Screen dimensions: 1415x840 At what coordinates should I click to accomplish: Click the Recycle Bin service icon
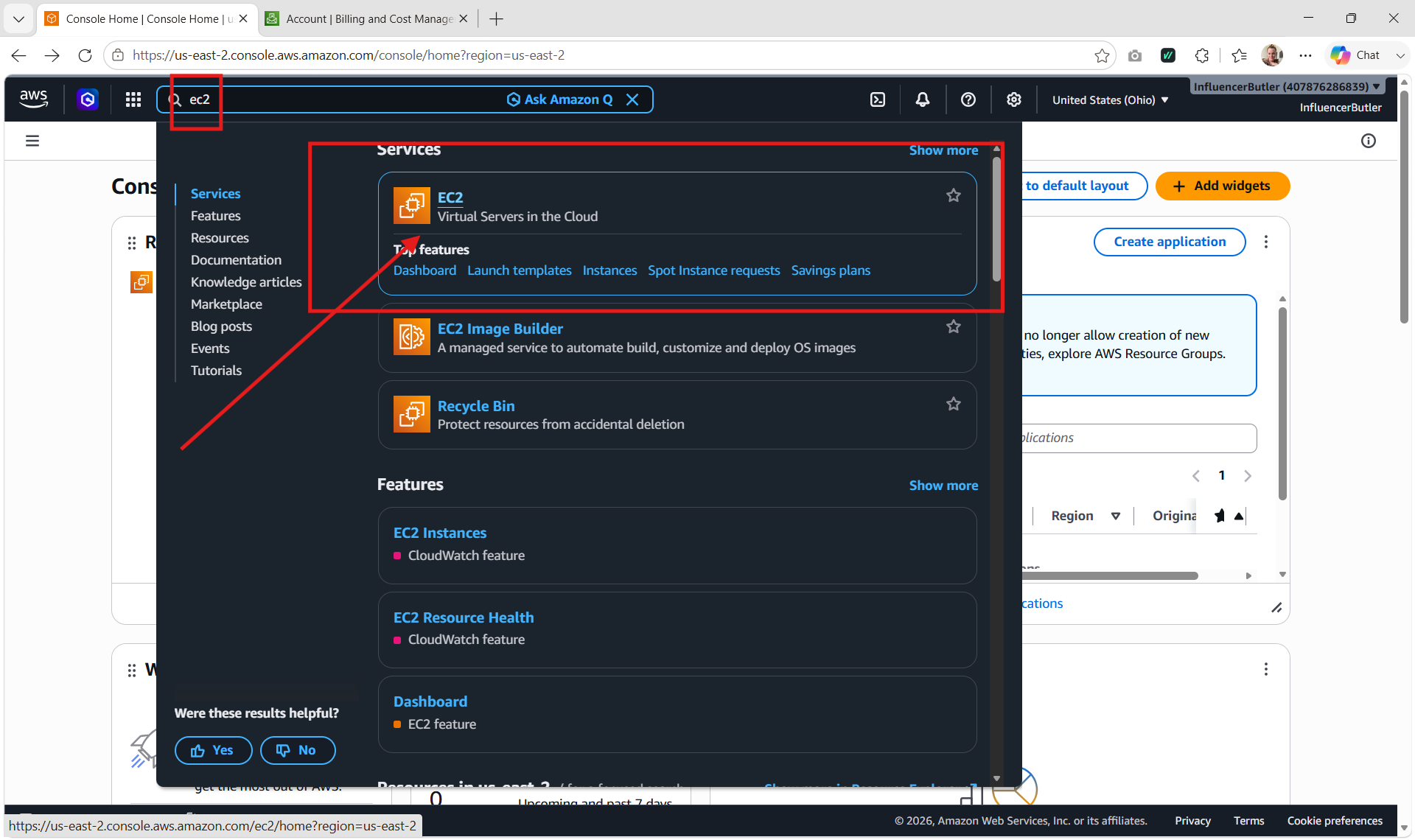point(411,414)
